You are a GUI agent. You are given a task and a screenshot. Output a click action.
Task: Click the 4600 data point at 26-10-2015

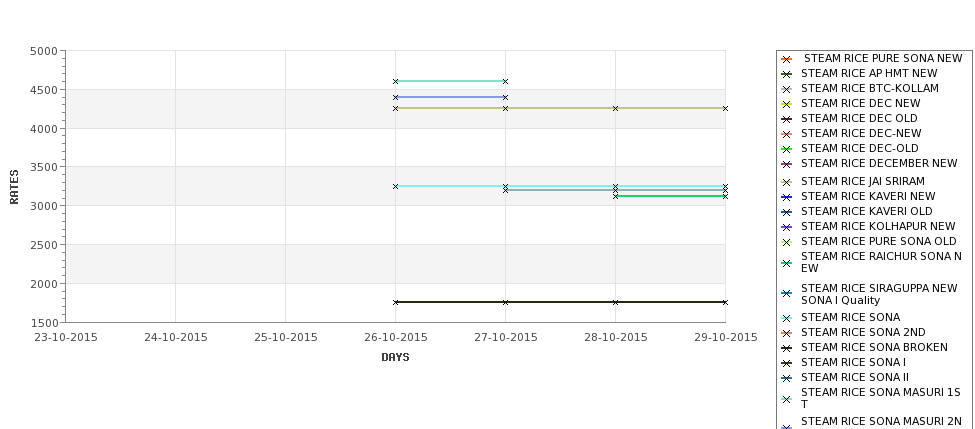395,81
